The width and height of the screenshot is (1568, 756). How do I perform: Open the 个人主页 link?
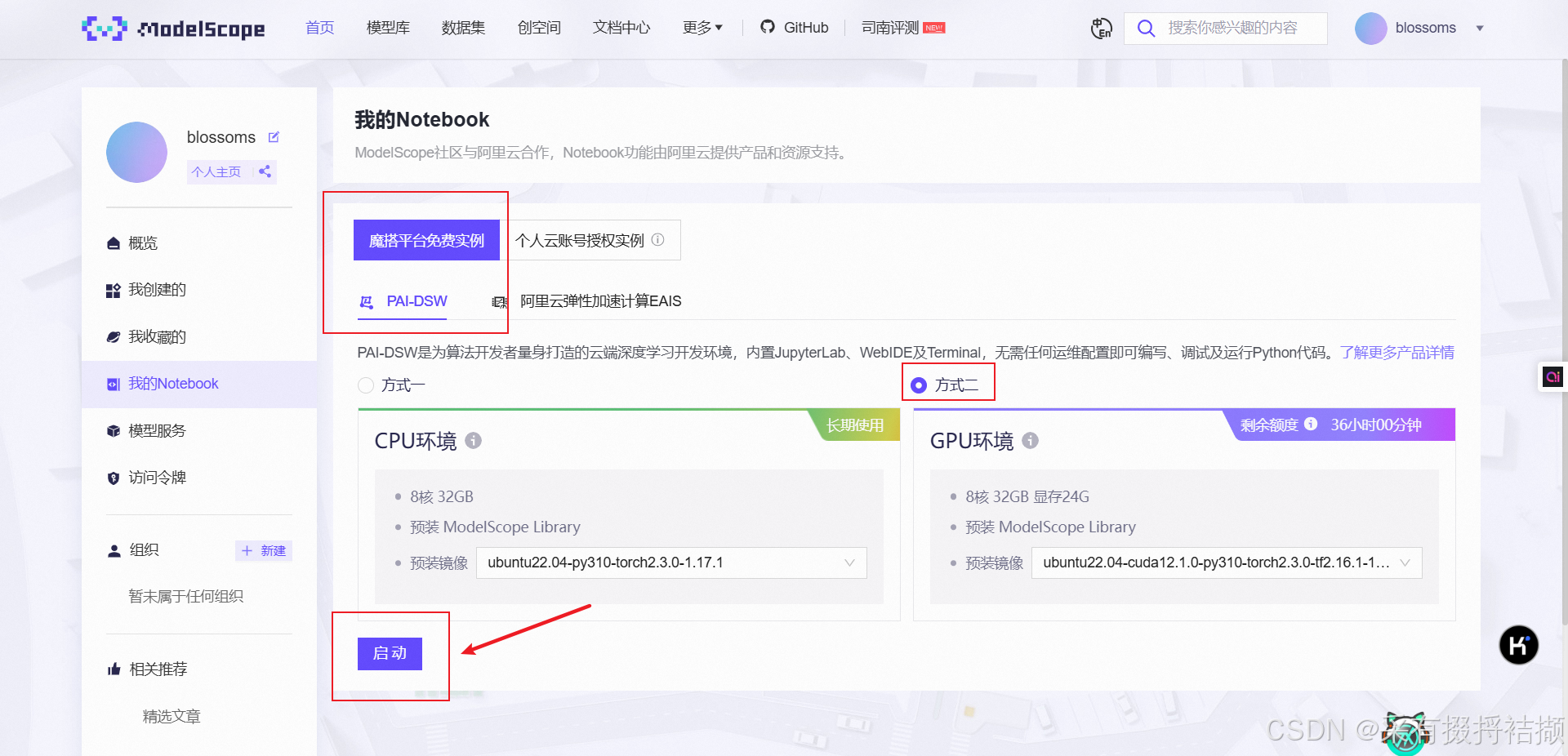pyautogui.click(x=216, y=171)
